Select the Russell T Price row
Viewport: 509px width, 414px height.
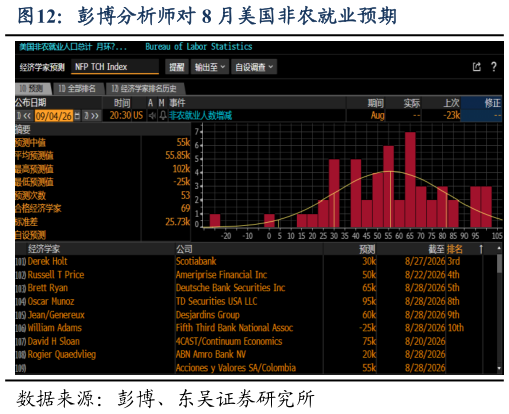256,275
